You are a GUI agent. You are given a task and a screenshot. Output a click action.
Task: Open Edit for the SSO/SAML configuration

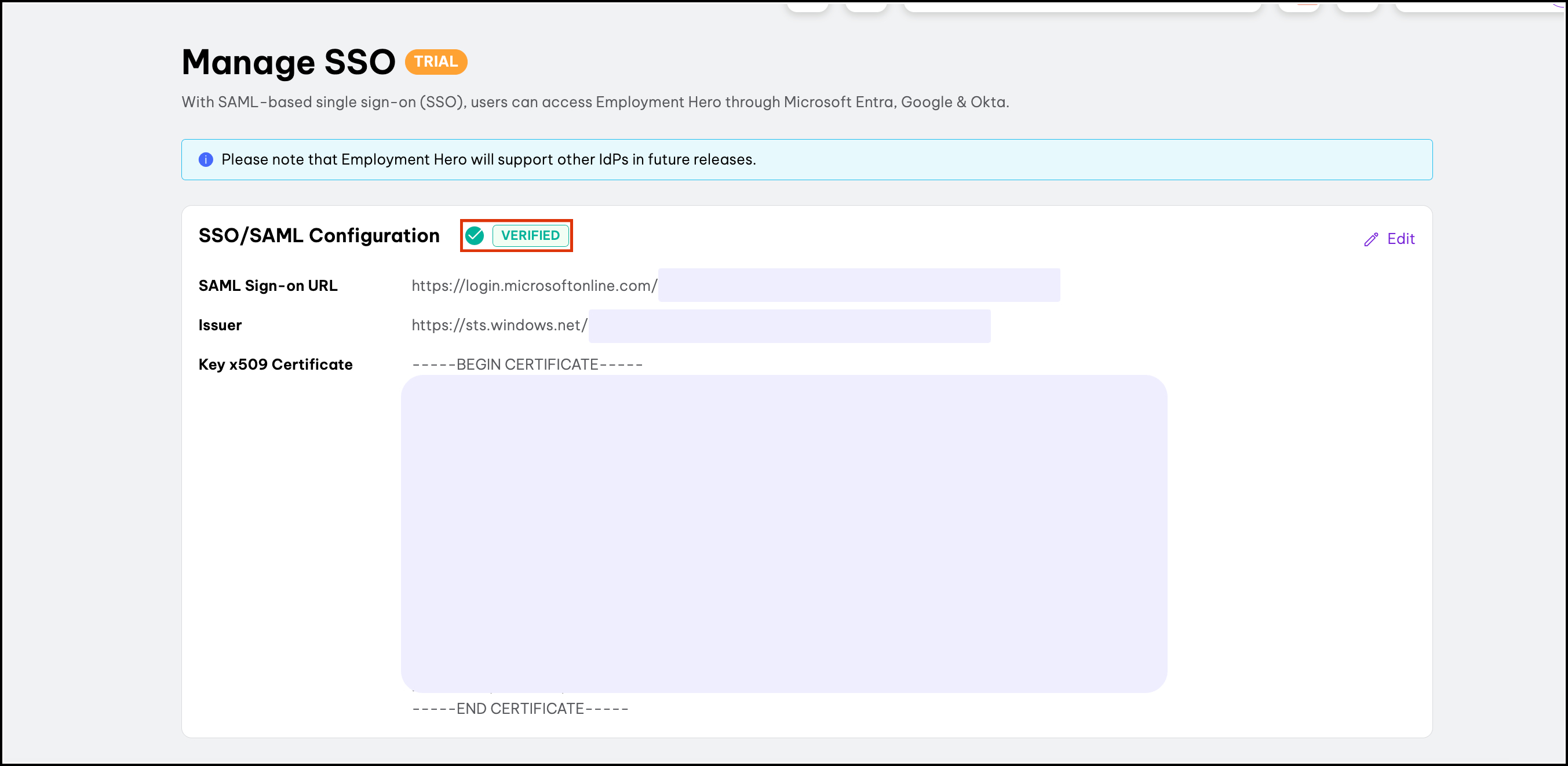point(1400,239)
